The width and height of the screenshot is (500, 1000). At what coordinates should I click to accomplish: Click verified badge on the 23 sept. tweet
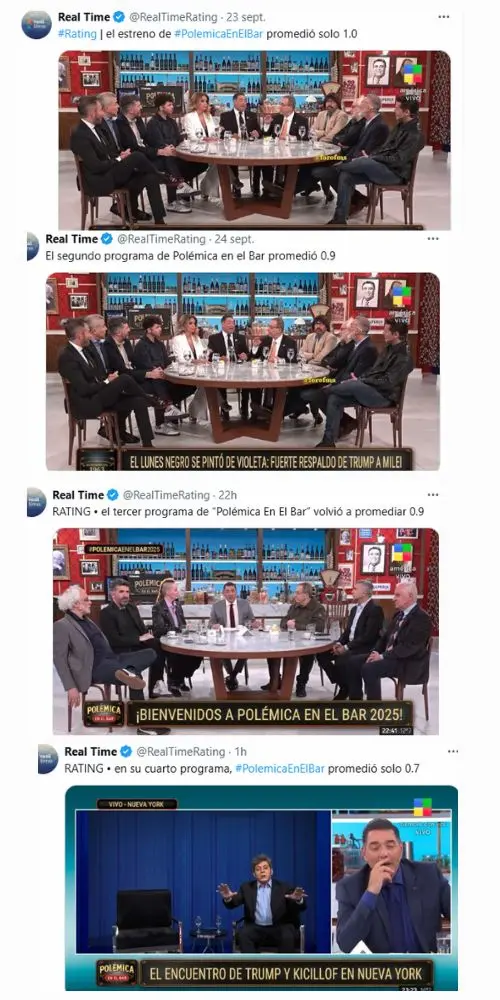point(119,17)
